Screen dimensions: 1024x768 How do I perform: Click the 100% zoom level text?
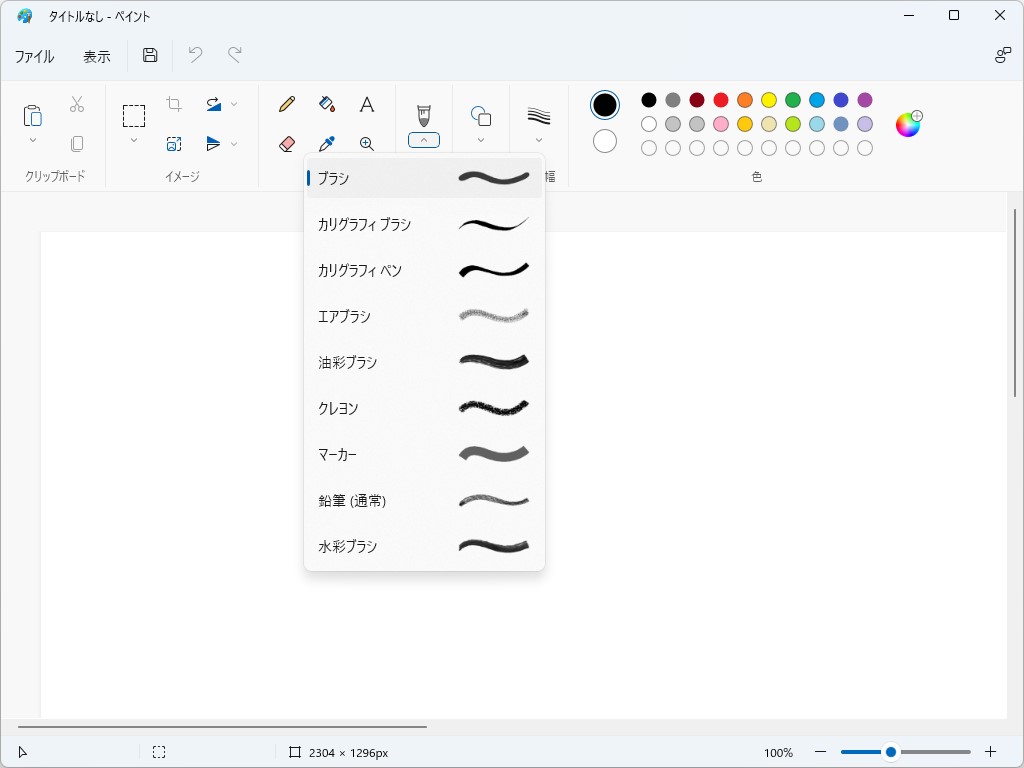coord(778,753)
